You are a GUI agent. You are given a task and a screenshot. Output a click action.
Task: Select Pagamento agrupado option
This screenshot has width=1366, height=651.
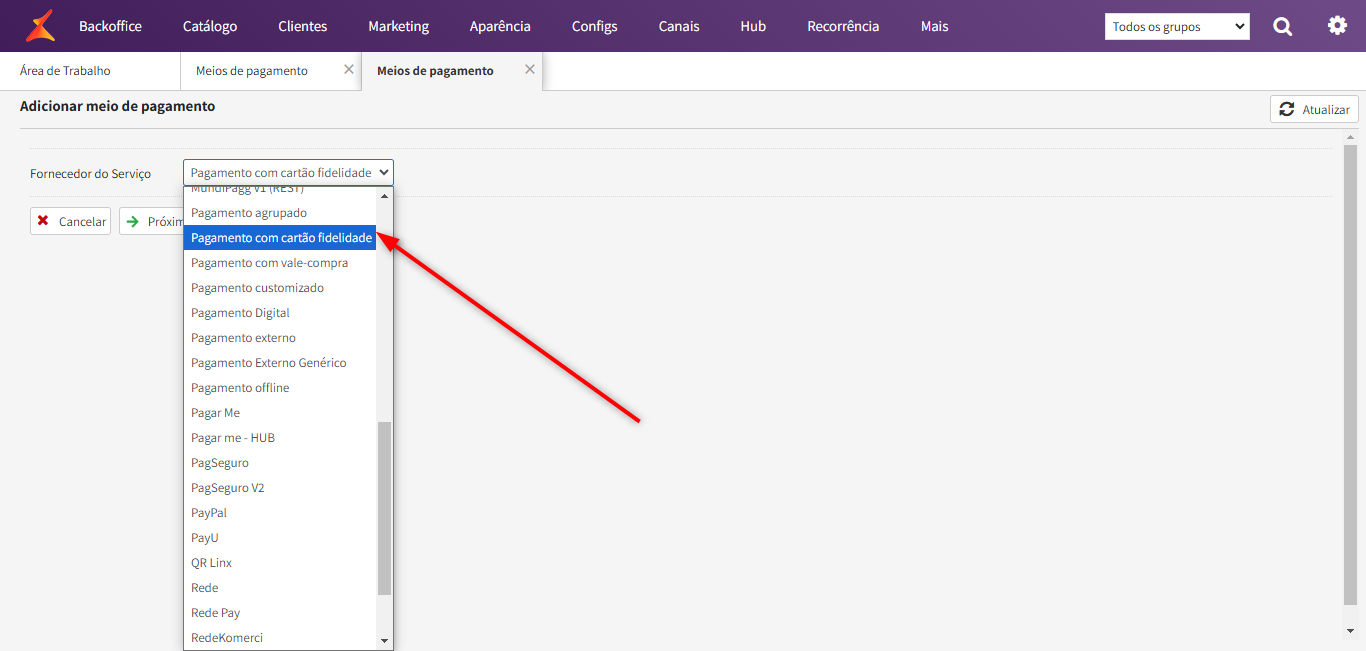pyautogui.click(x=280, y=213)
